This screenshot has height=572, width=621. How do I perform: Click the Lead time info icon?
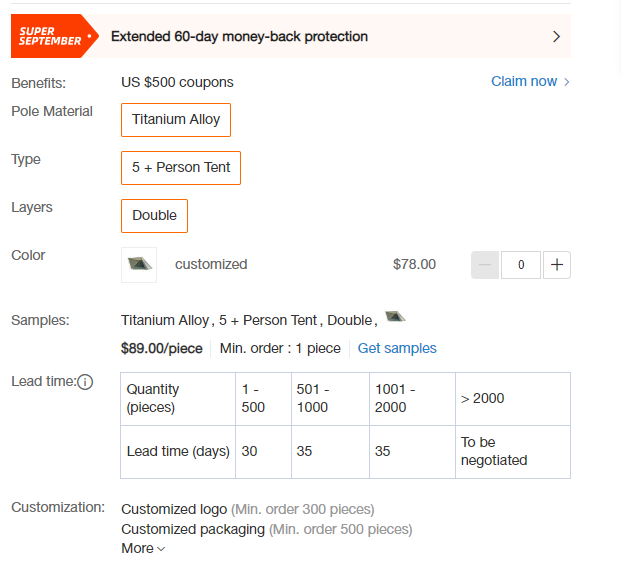(x=85, y=382)
